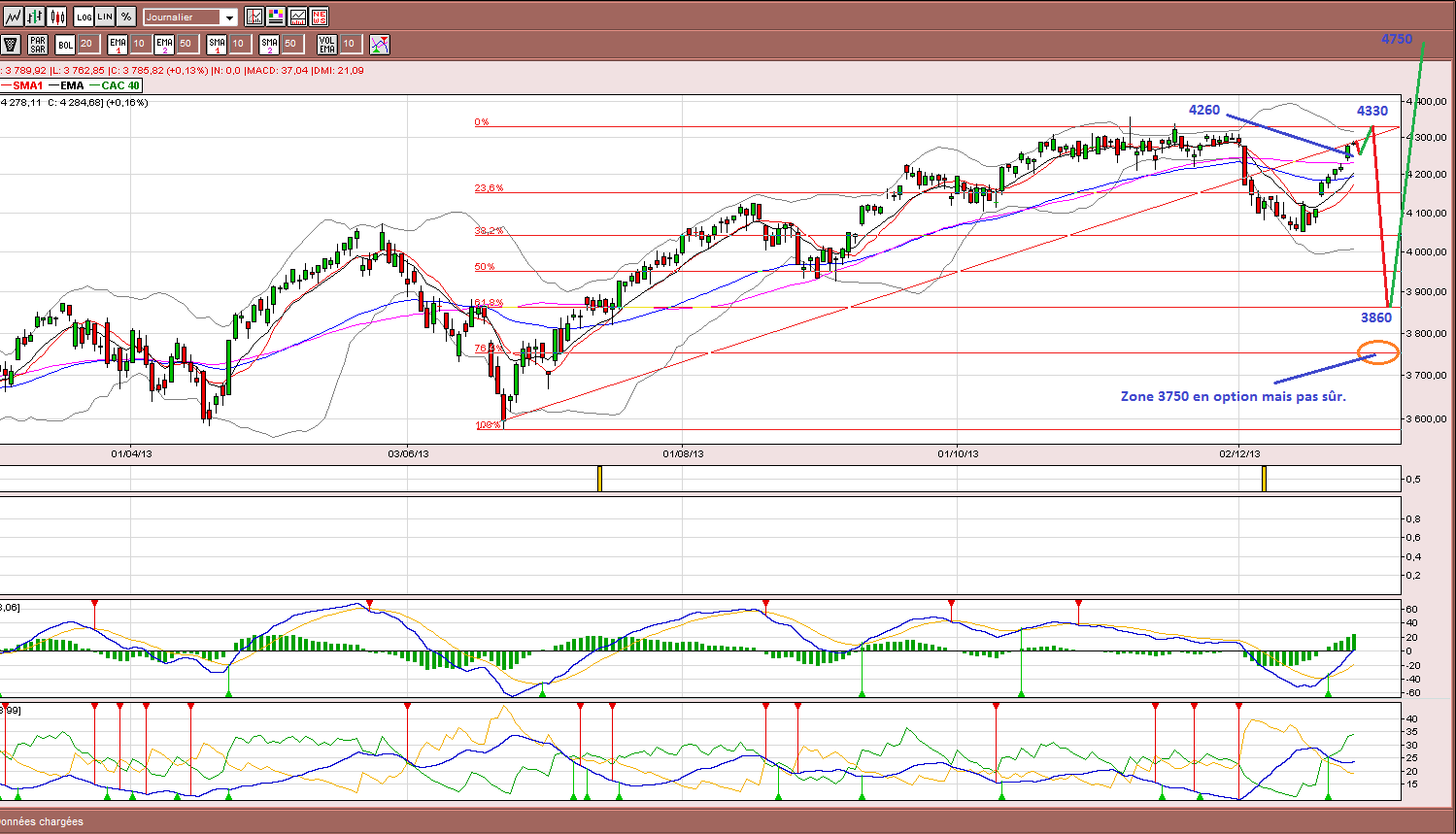Click the buy/sell signals icon

tap(380, 44)
